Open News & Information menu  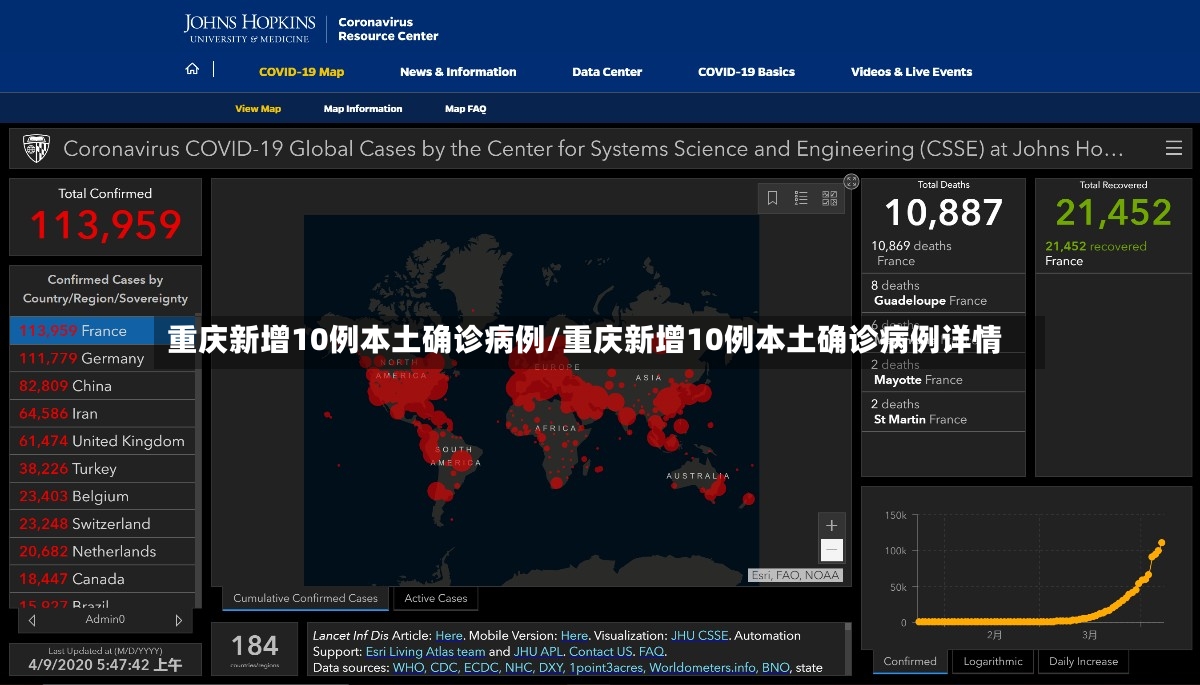(458, 72)
